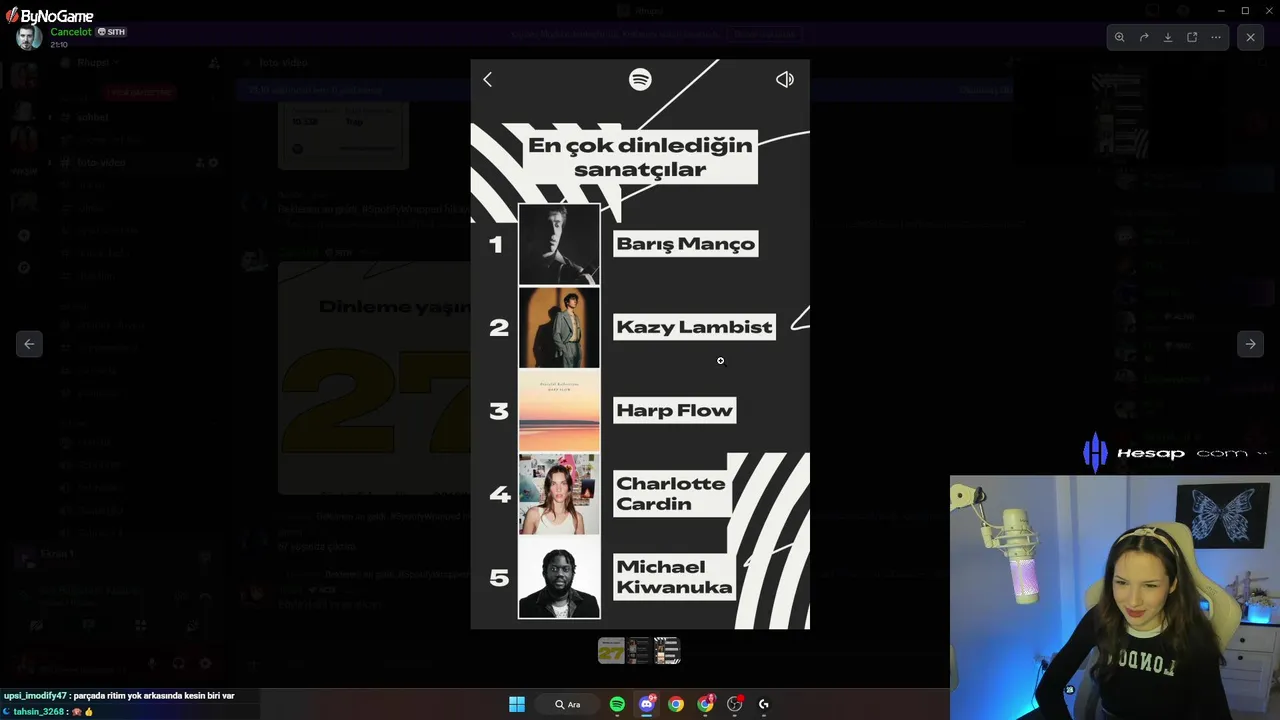Viewport: 1280px width, 720px height.
Task: Open more options (three dots) in the viewer toolbar
Action: [1216, 37]
